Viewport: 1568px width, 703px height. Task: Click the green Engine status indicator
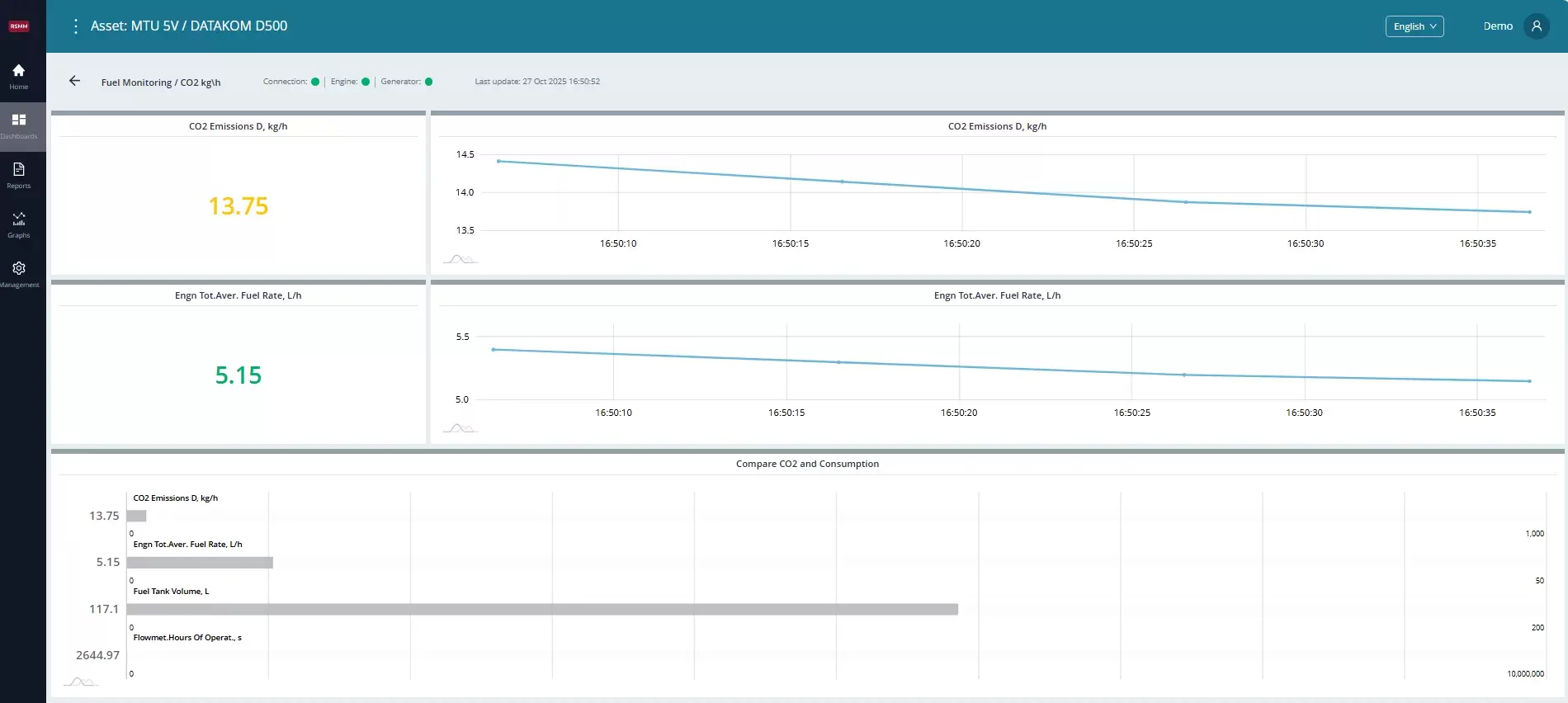tap(366, 82)
